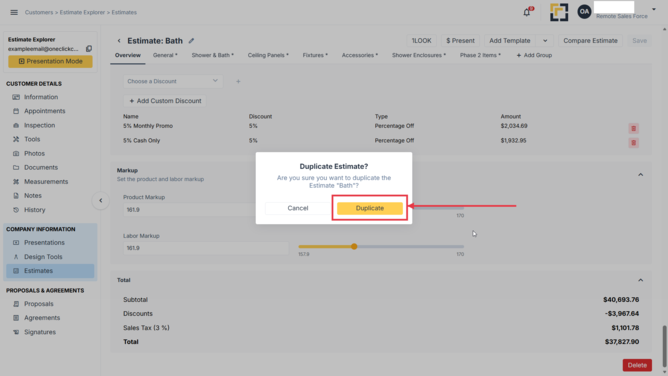
Task: Open Documents in the sidebar
Action: point(40,167)
